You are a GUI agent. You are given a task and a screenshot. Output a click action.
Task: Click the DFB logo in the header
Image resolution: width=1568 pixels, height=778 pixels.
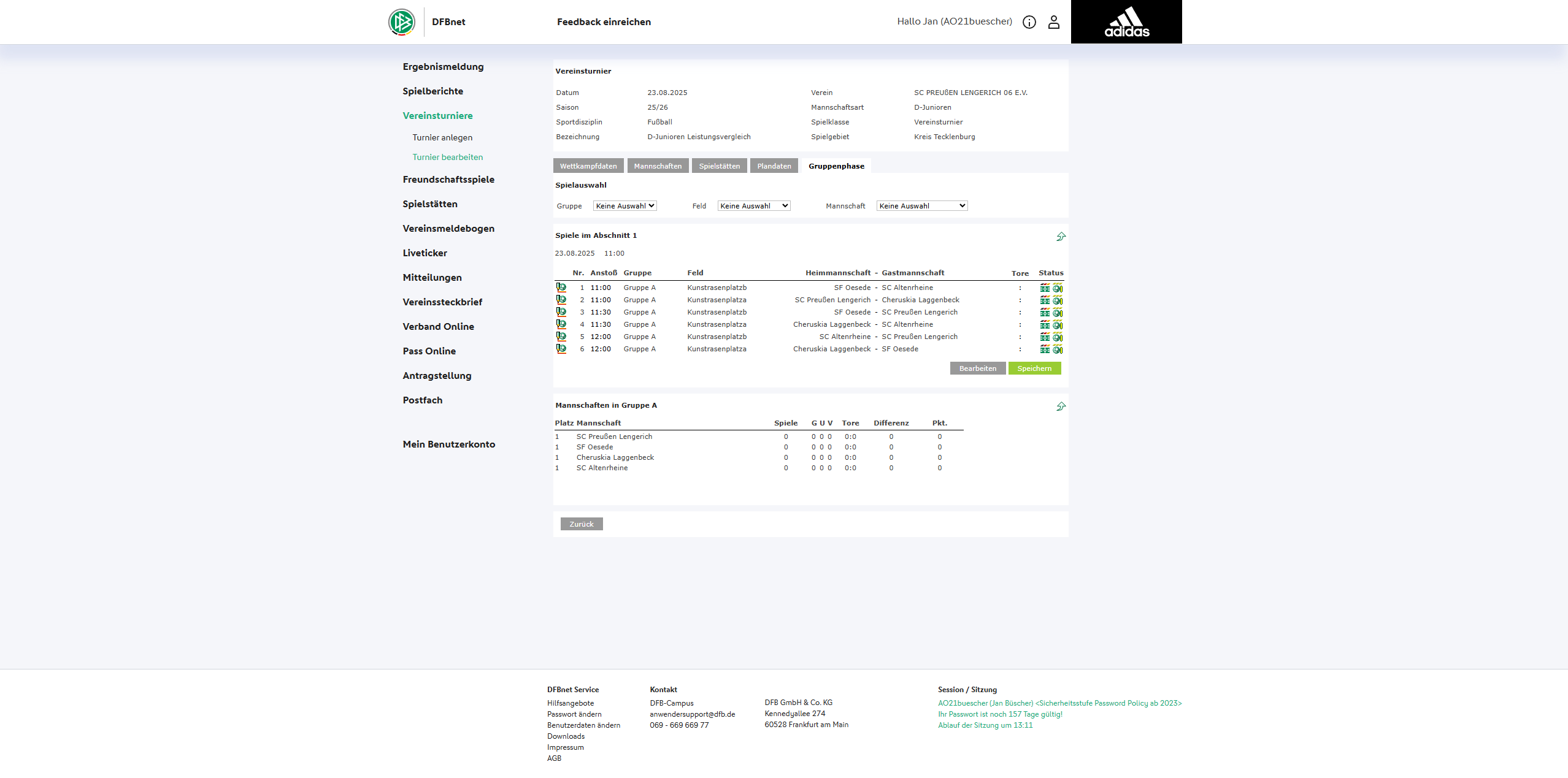tap(402, 22)
